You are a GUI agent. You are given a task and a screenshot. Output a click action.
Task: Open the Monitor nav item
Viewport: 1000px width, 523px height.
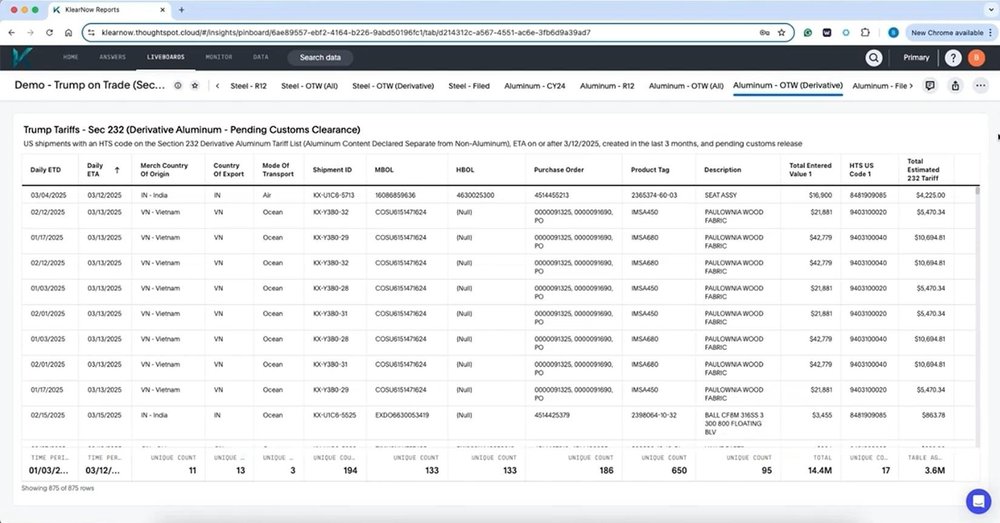click(x=219, y=57)
